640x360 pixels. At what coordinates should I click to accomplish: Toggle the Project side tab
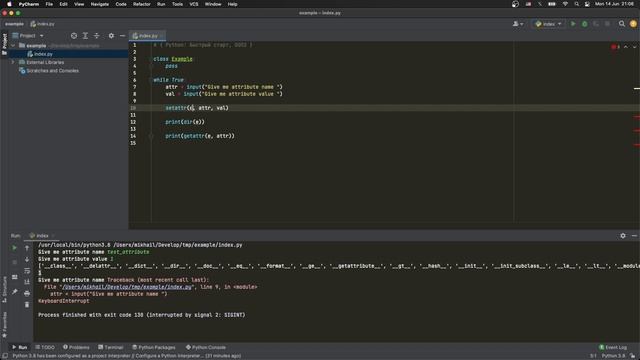click(4, 44)
